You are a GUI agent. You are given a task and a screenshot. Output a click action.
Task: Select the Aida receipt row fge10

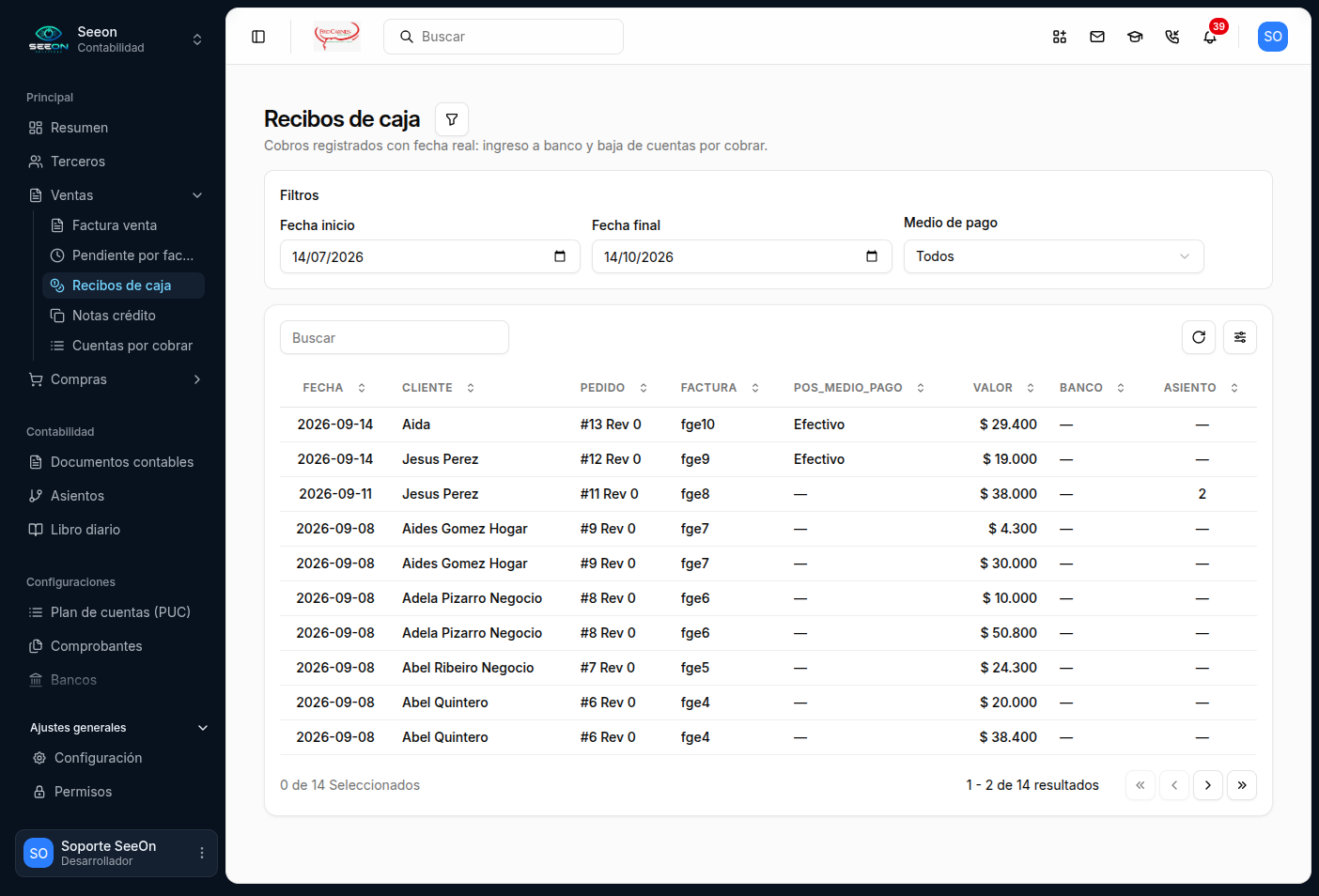(768, 425)
